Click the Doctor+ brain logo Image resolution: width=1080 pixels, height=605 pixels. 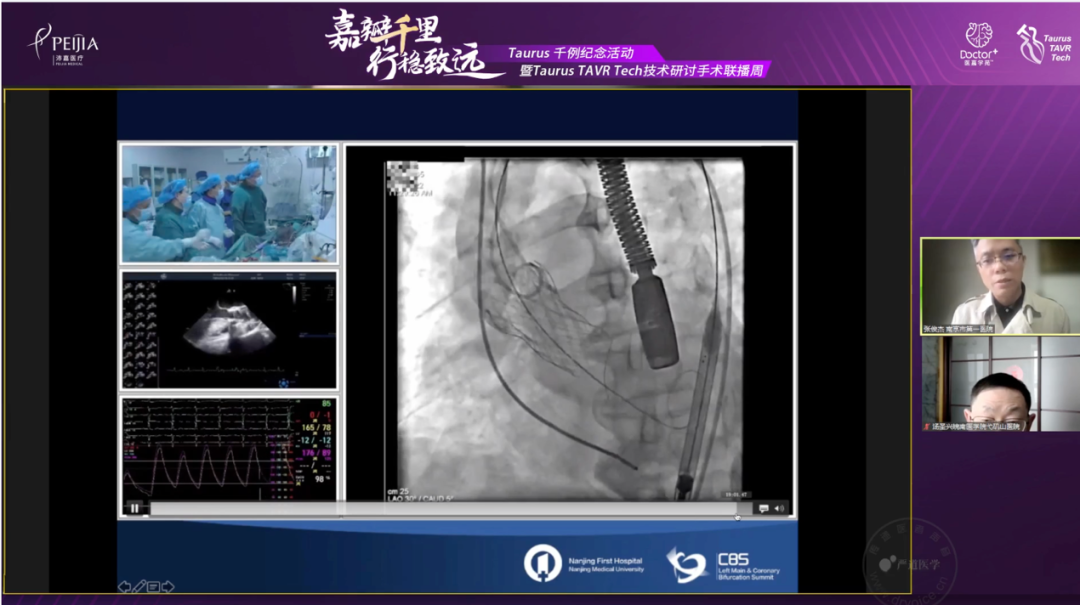[x=978, y=42]
